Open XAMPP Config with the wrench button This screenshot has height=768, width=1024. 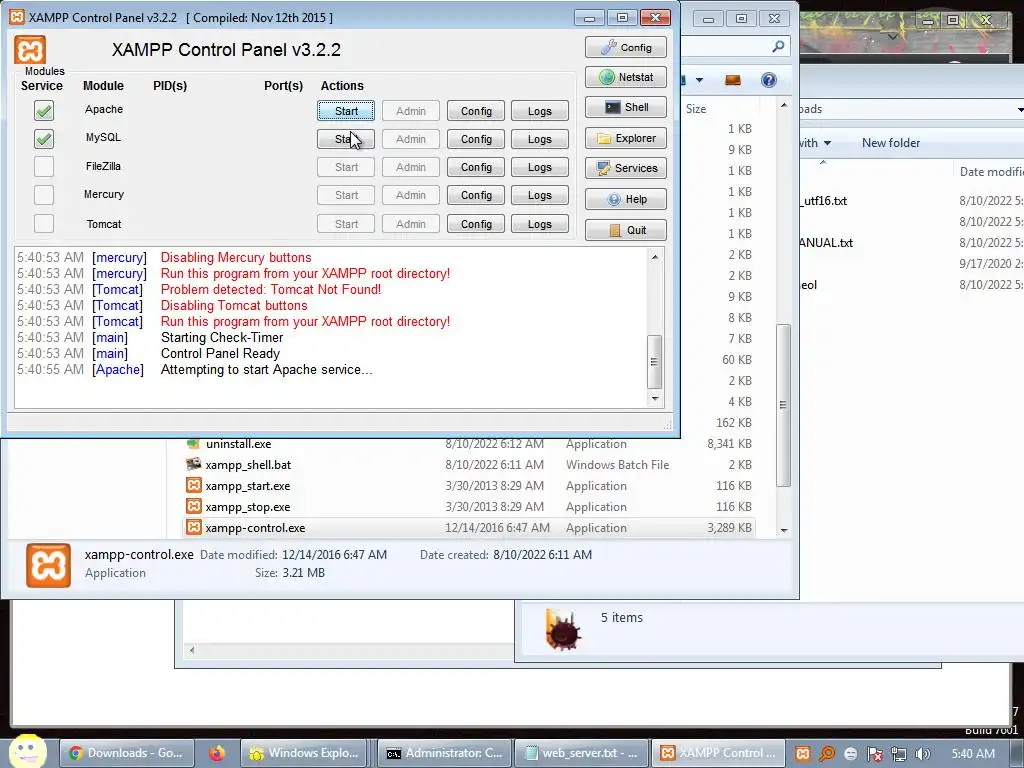click(x=626, y=47)
